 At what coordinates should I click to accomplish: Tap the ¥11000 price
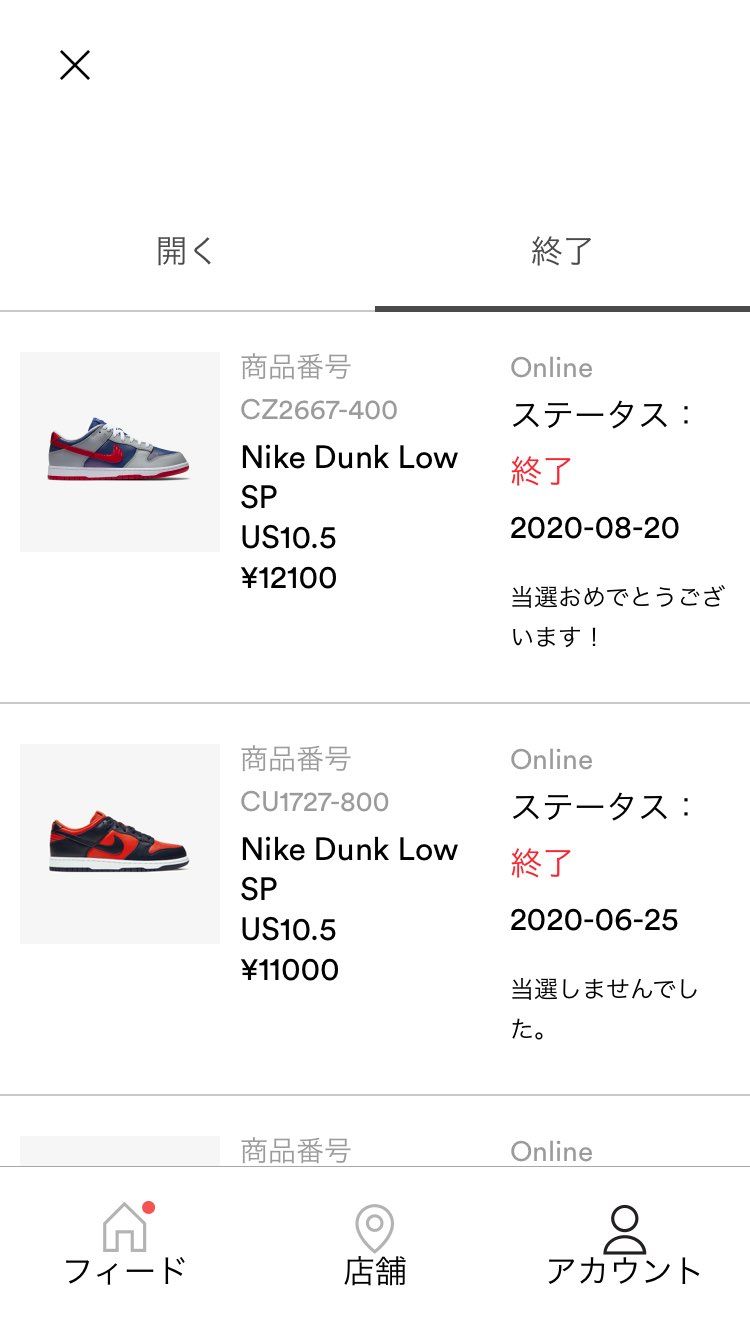click(290, 970)
